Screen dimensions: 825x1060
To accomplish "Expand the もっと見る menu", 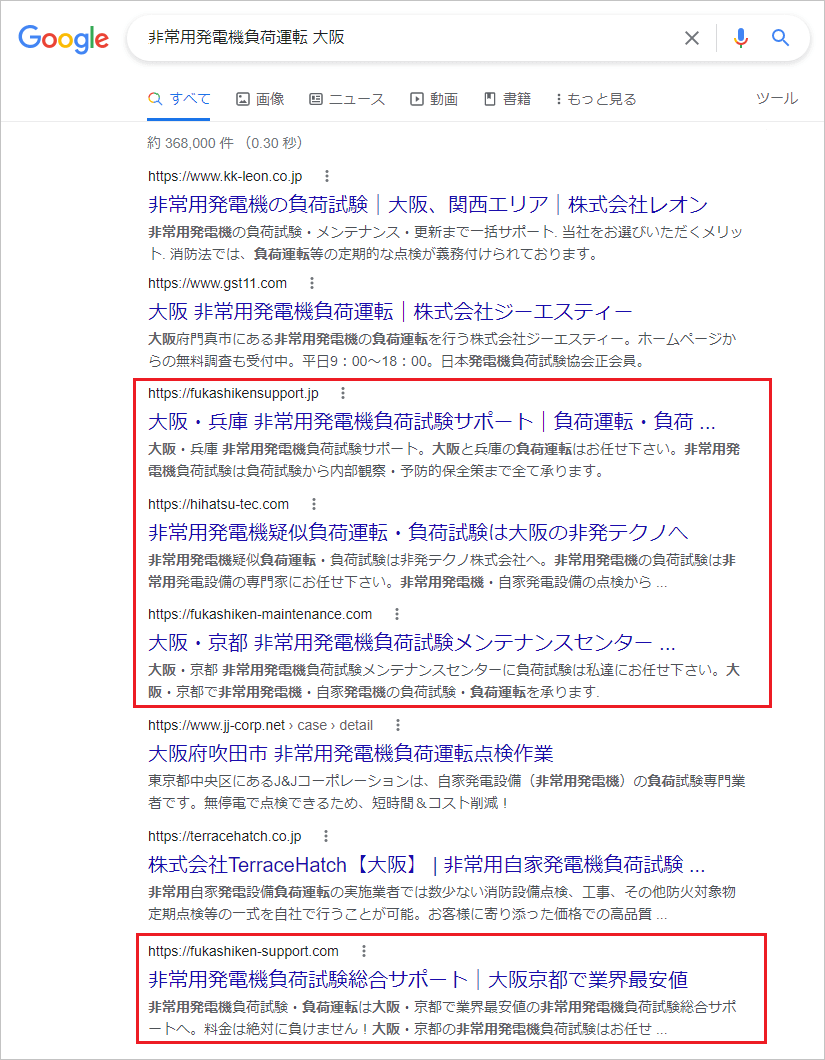I will (596, 99).
